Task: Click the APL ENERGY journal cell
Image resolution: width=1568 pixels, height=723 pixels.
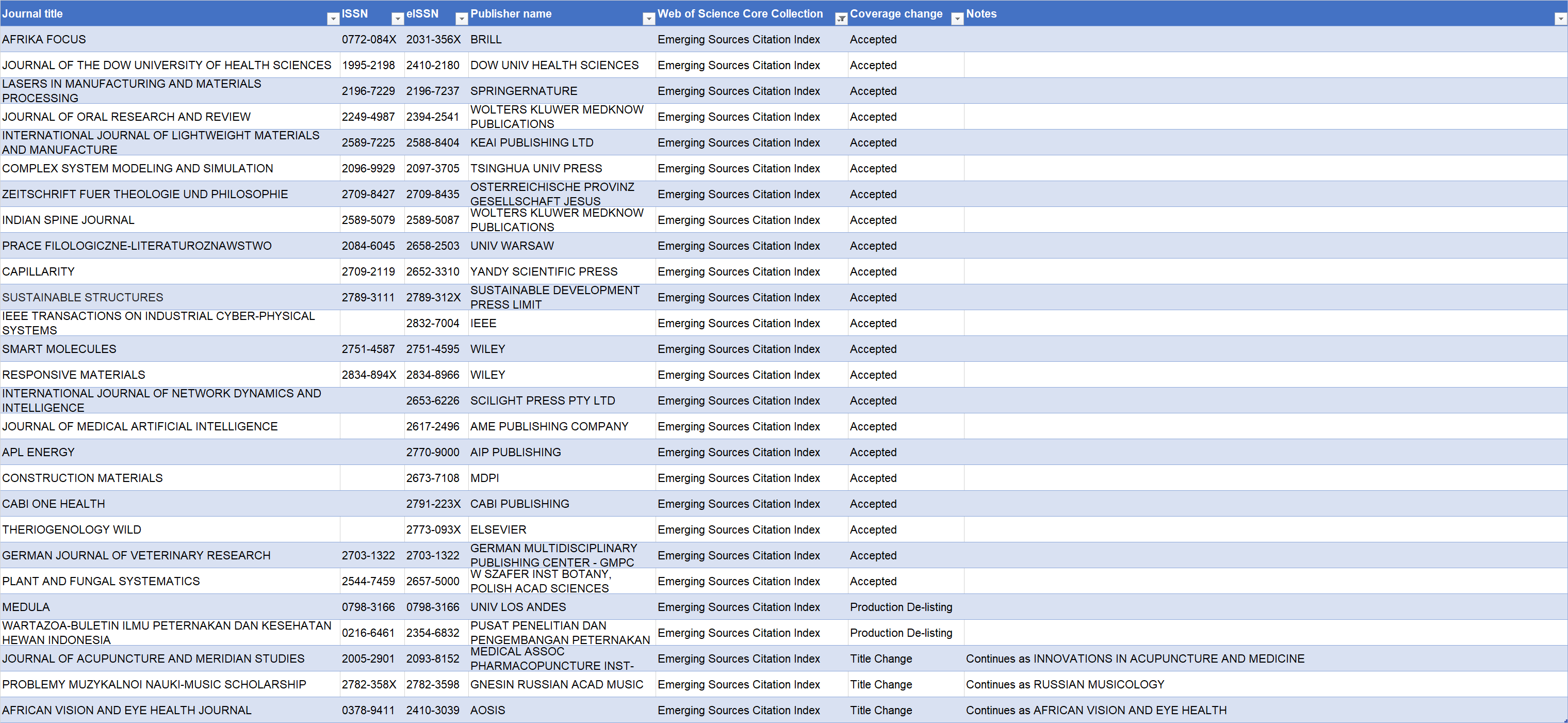Action: point(170,452)
